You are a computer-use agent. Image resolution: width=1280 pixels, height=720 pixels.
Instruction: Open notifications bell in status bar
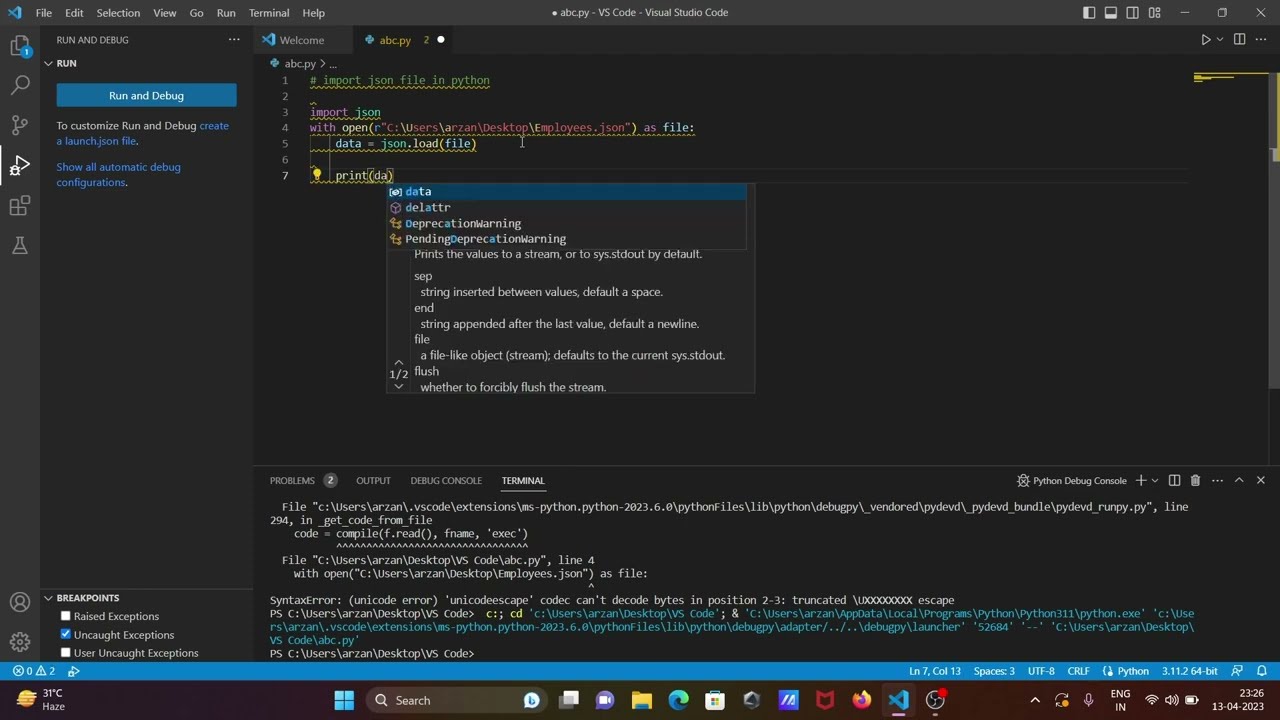[1262, 671]
